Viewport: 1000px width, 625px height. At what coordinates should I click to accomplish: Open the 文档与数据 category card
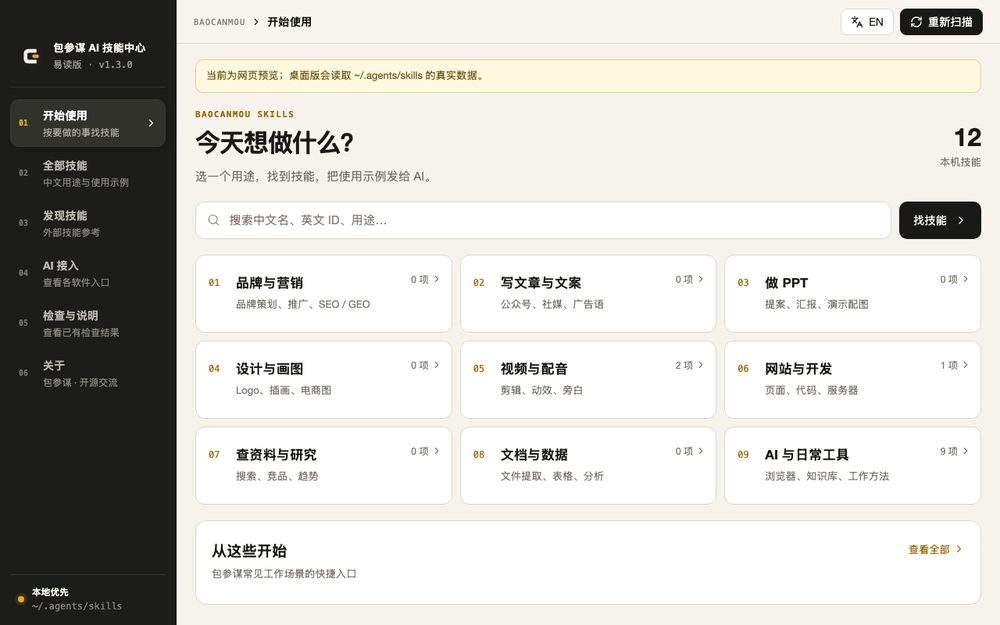588,466
